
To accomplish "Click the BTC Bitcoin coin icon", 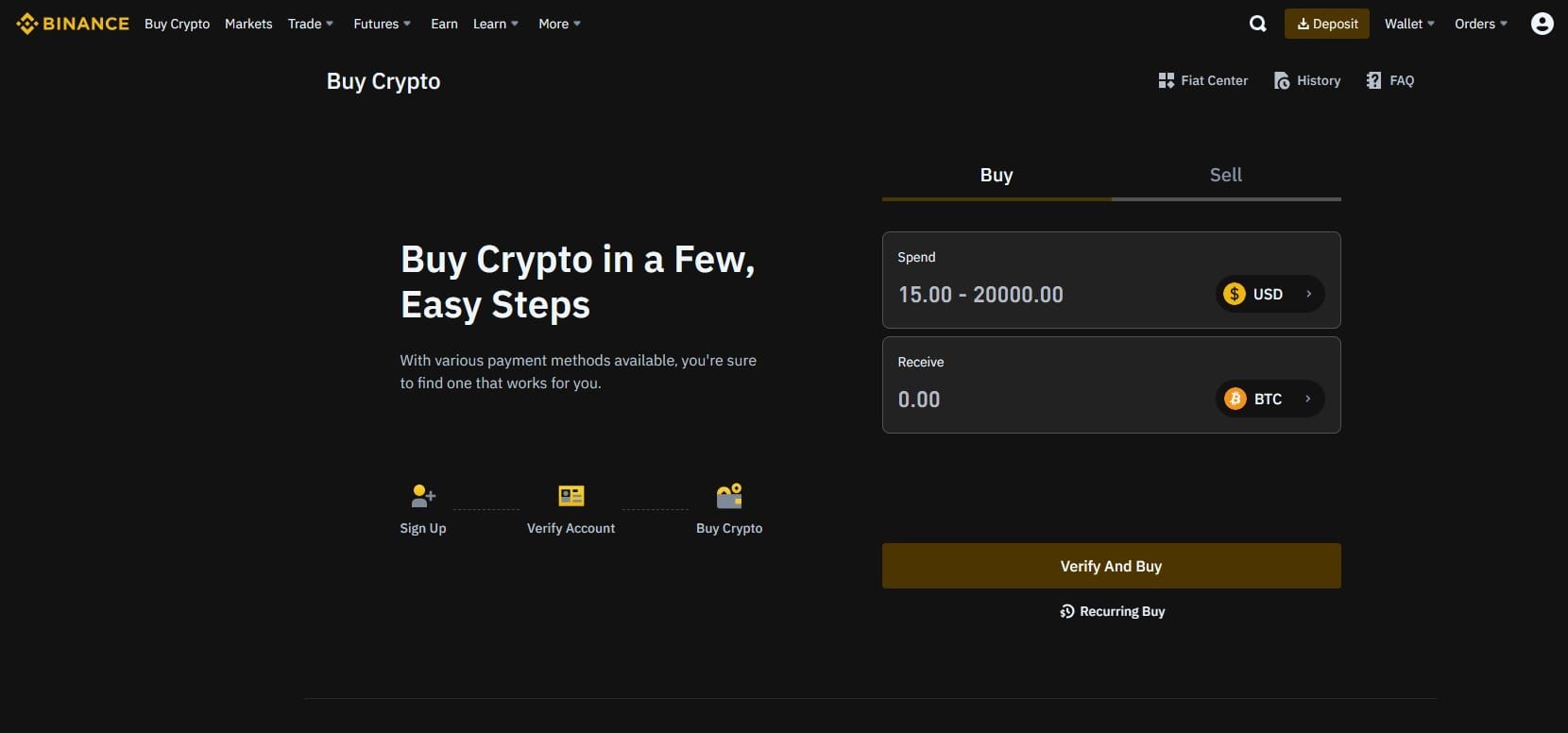I will (1235, 398).
